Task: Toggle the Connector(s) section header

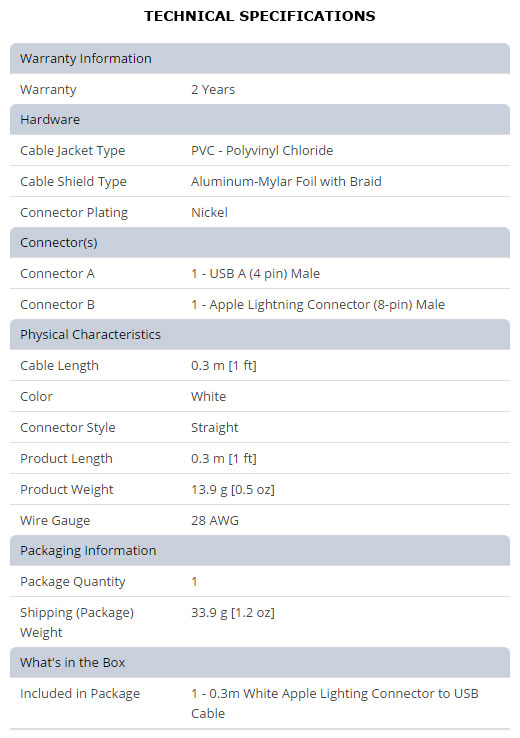Action: (x=260, y=242)
